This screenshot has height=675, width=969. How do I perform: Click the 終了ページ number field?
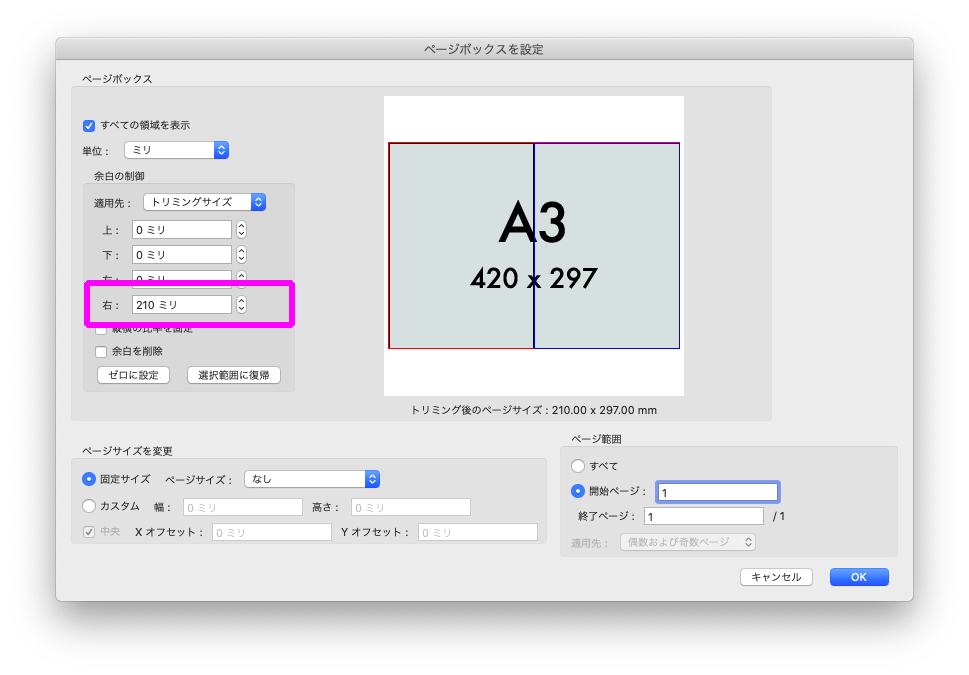[703, 516]
